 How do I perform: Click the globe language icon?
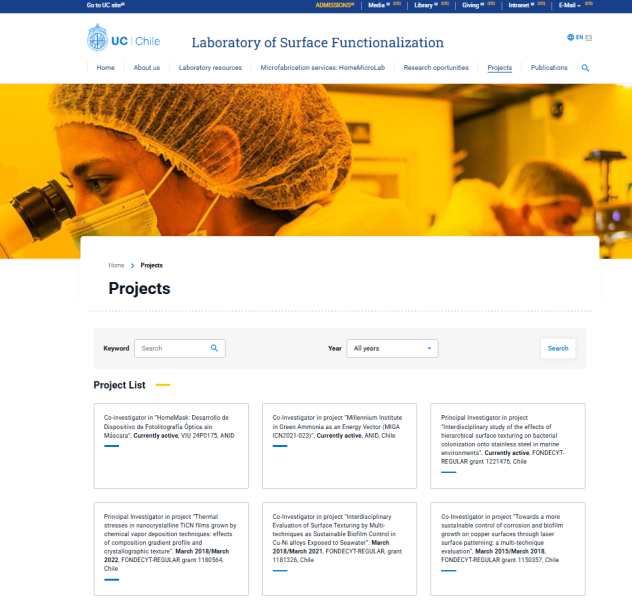coord(570,37)
